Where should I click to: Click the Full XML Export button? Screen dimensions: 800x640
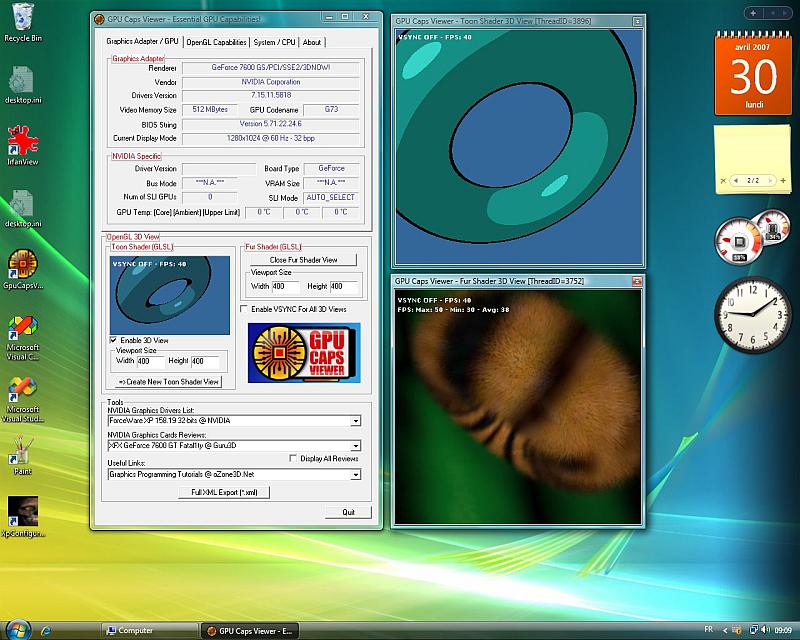[x=224, y=493]
